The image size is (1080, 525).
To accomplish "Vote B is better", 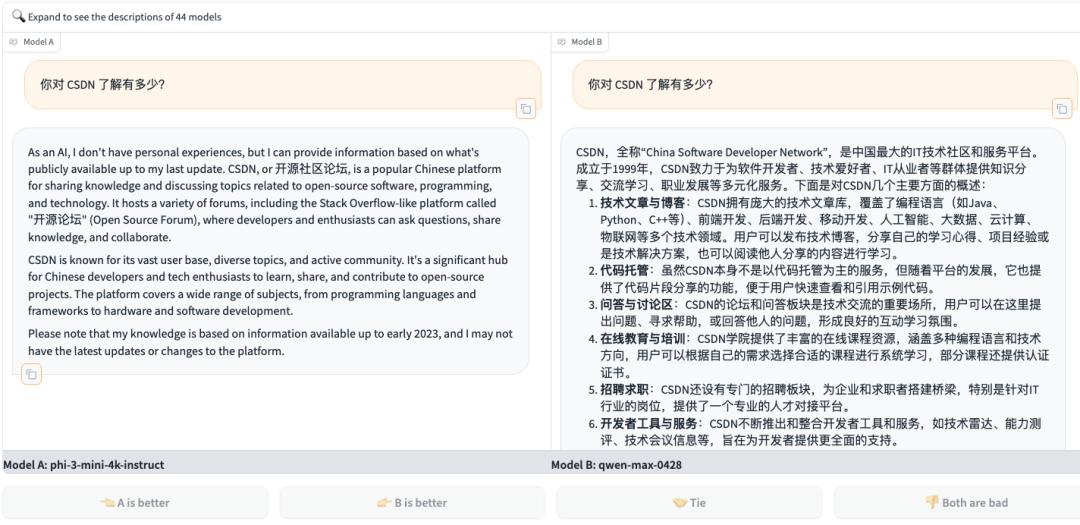I will pyautogui.click(x=412, y=502).
